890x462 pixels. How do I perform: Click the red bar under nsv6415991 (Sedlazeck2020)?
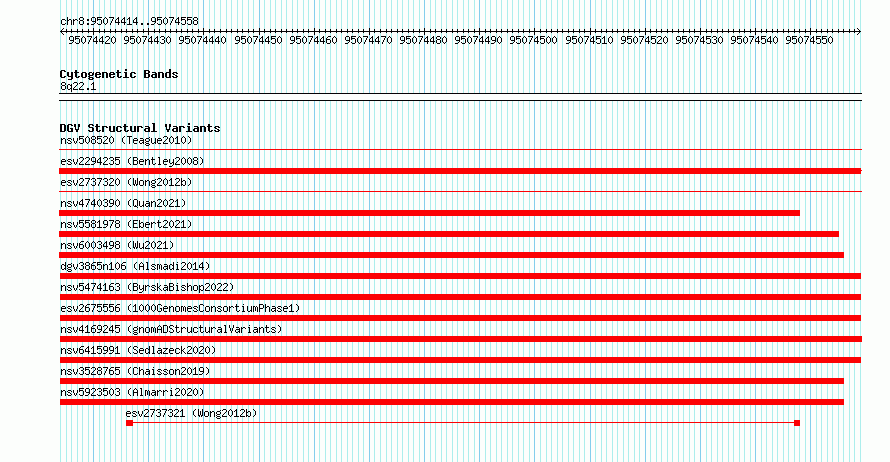click(x=460, y=360)
